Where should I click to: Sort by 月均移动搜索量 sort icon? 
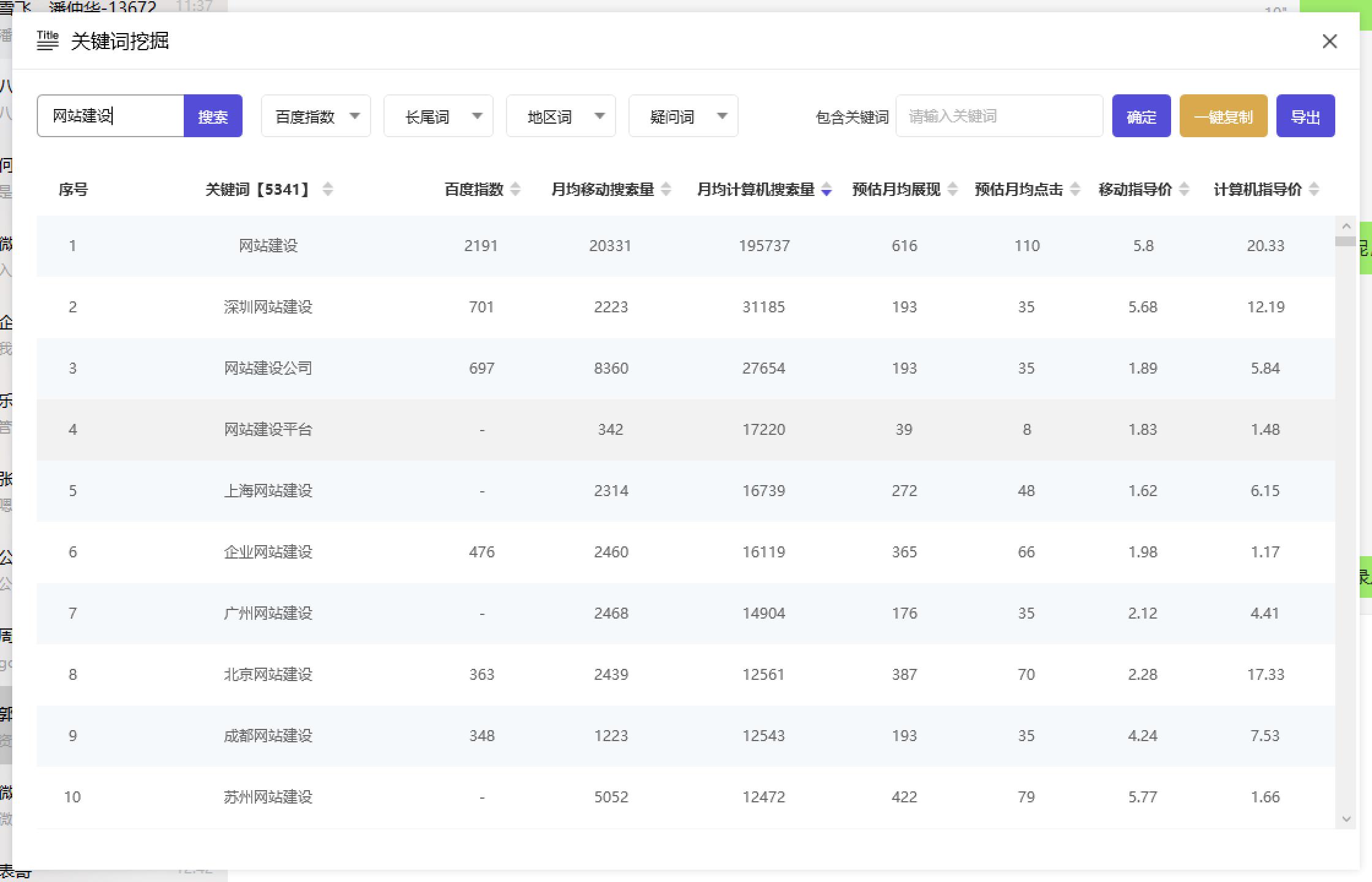coord(666,189)
